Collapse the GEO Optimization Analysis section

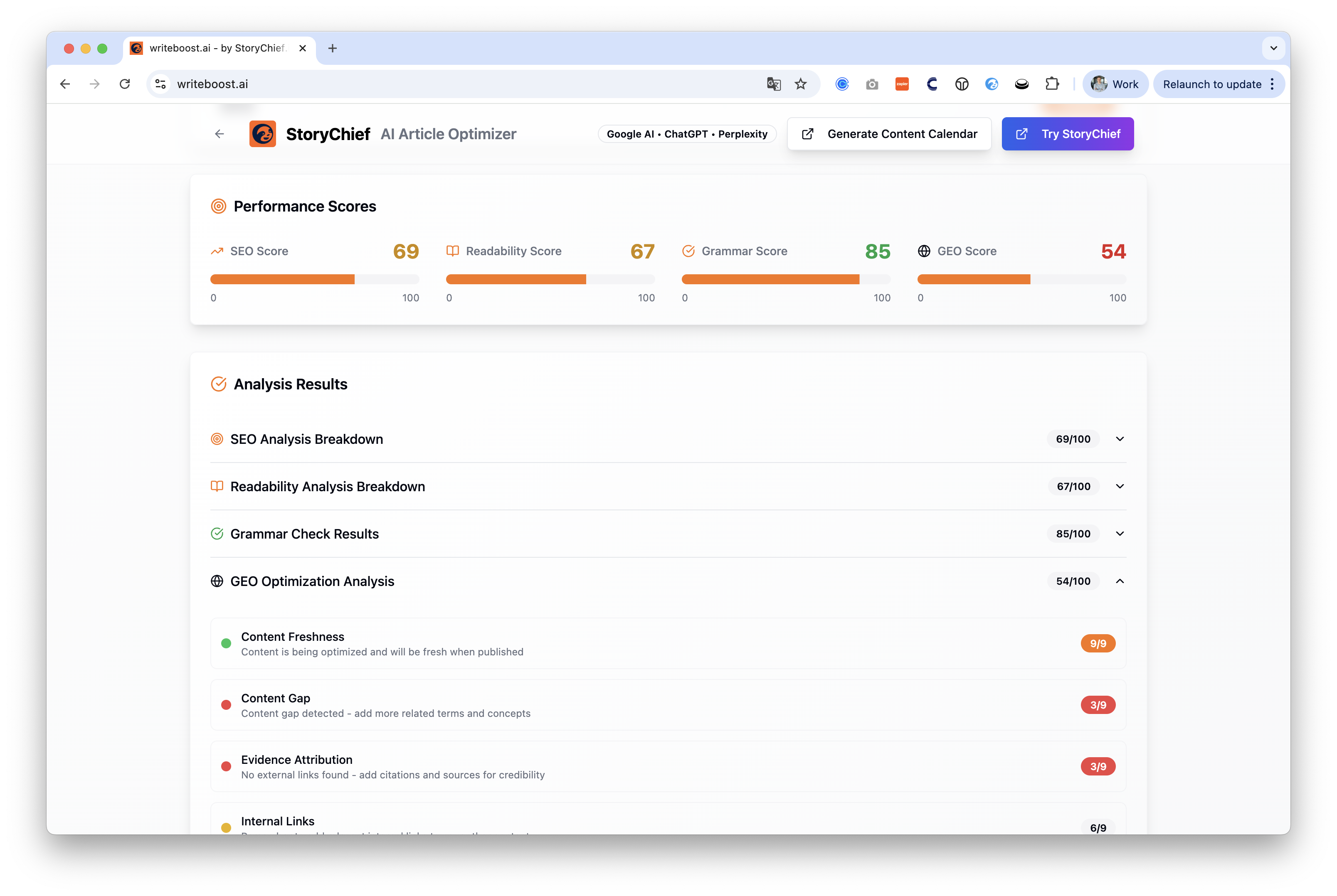point(1119,581)
